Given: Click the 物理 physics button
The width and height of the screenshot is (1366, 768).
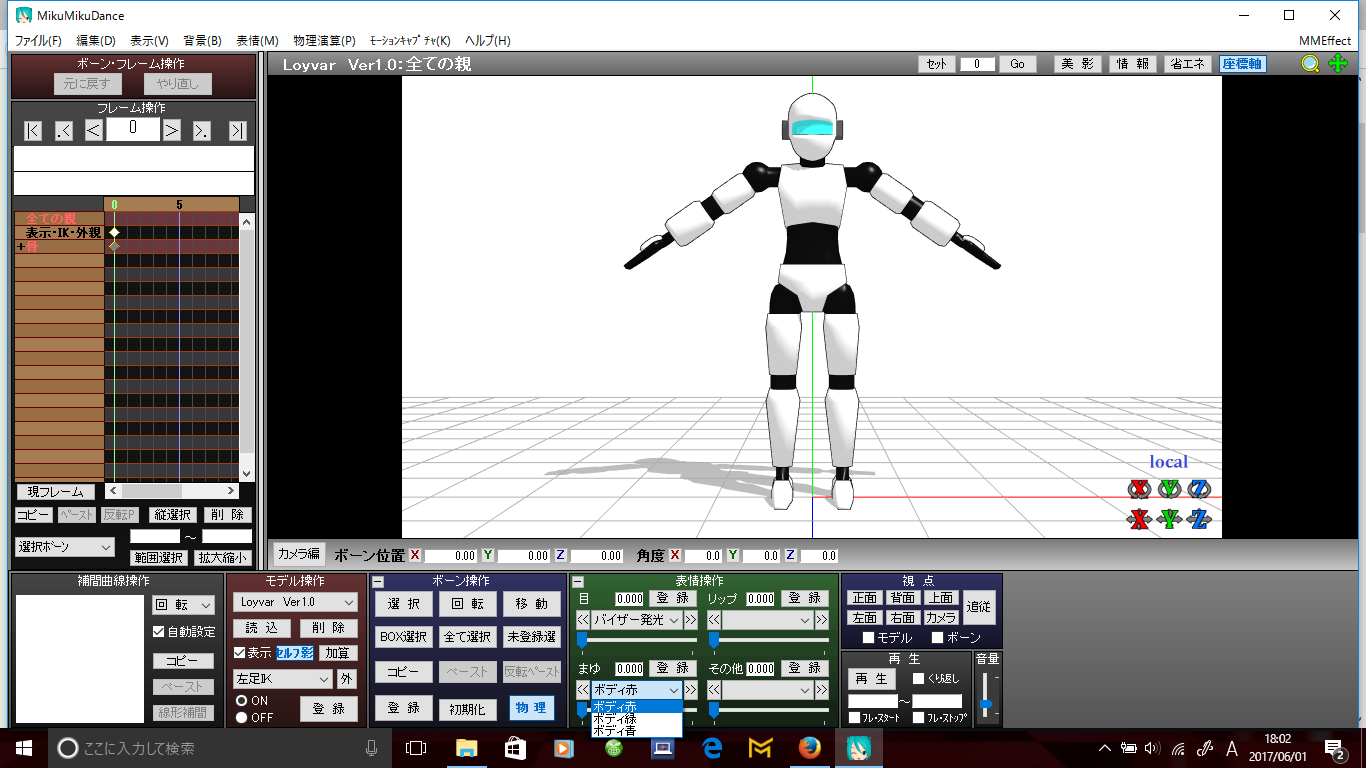Looking at the screenshot, I should coord(531,708).
